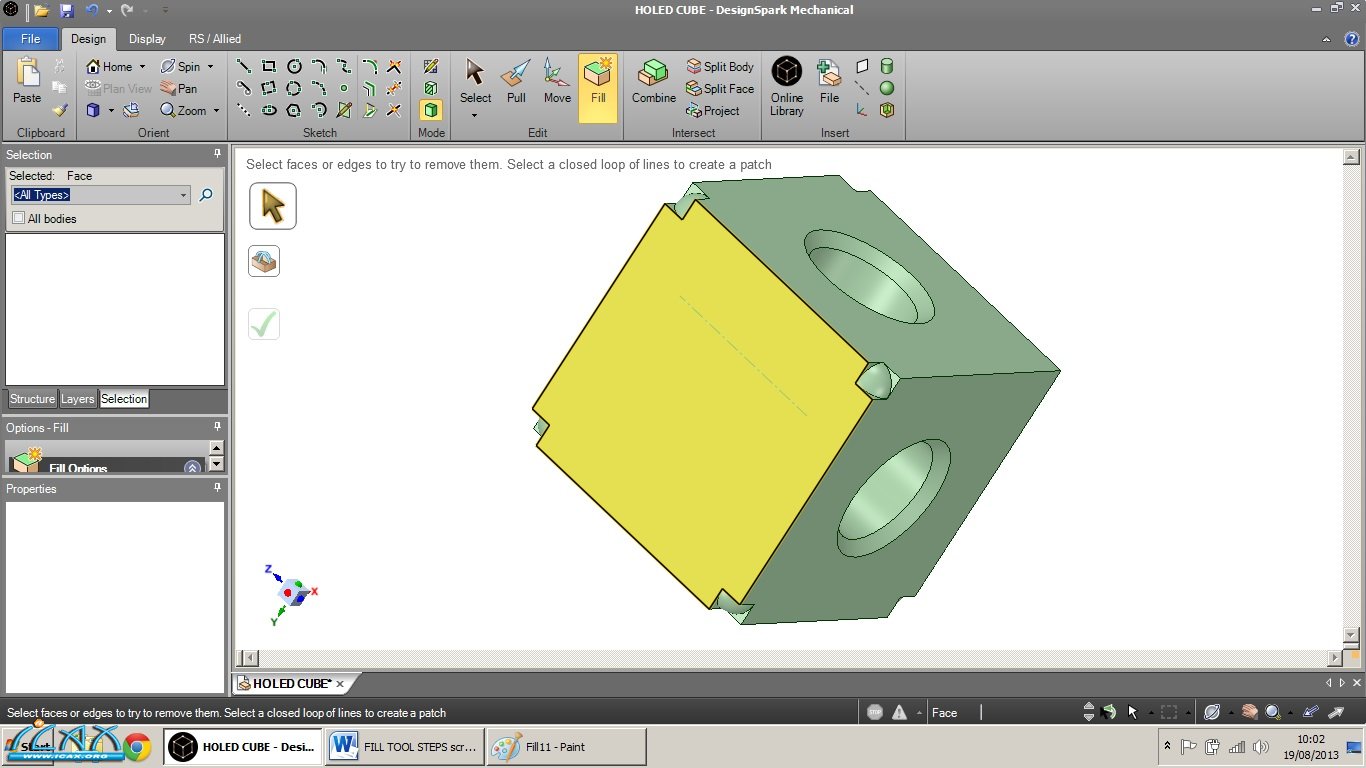Expand the Select tool dropdown arrow

click(475, 115)
